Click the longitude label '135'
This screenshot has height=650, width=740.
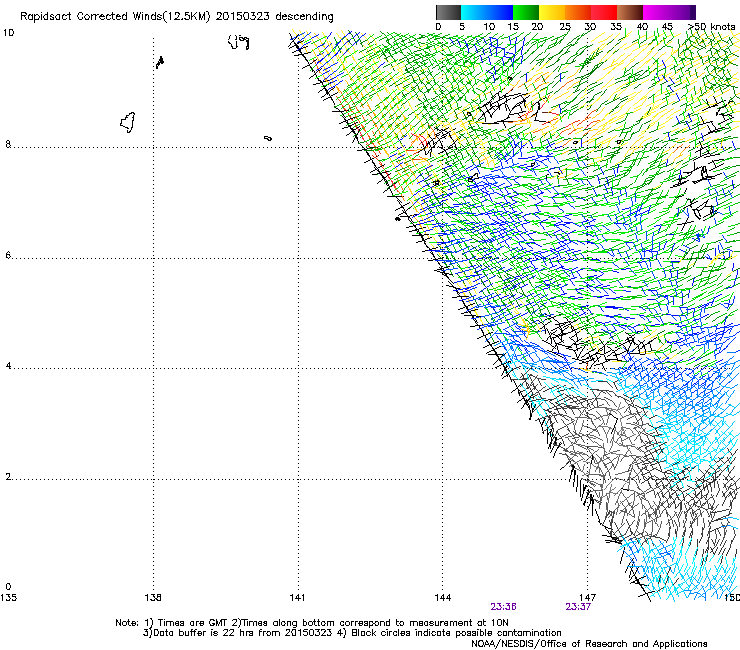coord(8,598)
